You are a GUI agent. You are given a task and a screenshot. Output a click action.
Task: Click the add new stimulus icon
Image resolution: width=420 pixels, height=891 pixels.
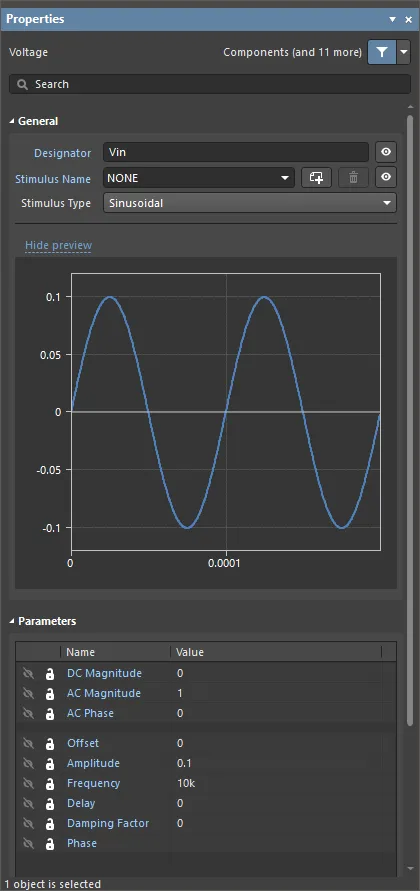pyautogui.click(x=316, y=178)
